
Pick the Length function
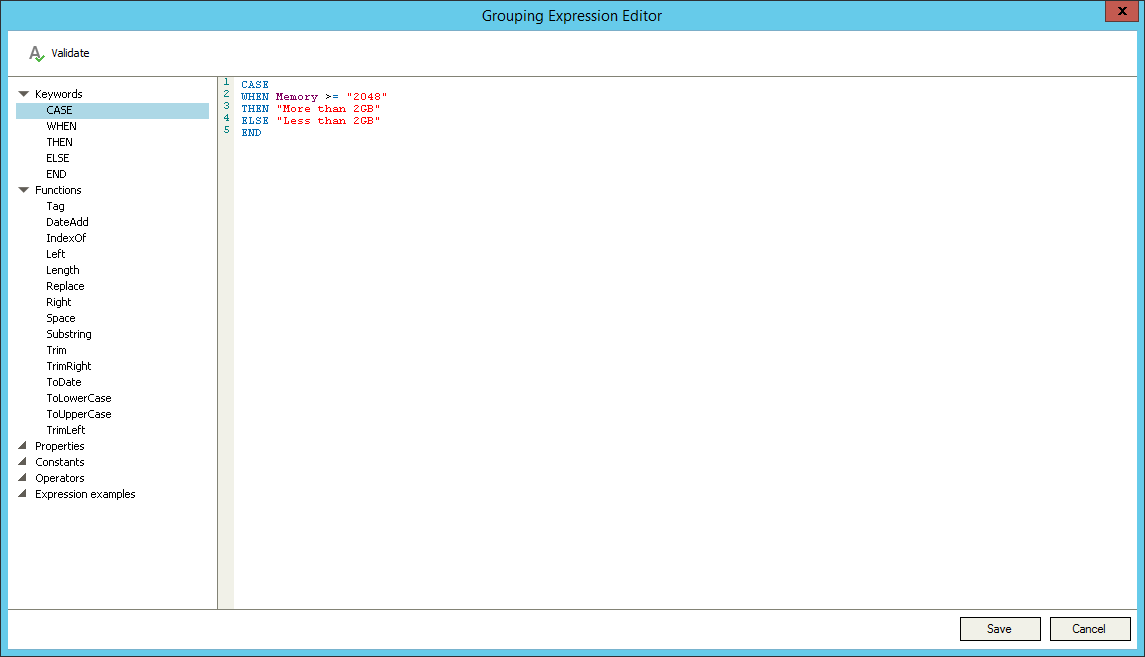(x=63, y=270)
